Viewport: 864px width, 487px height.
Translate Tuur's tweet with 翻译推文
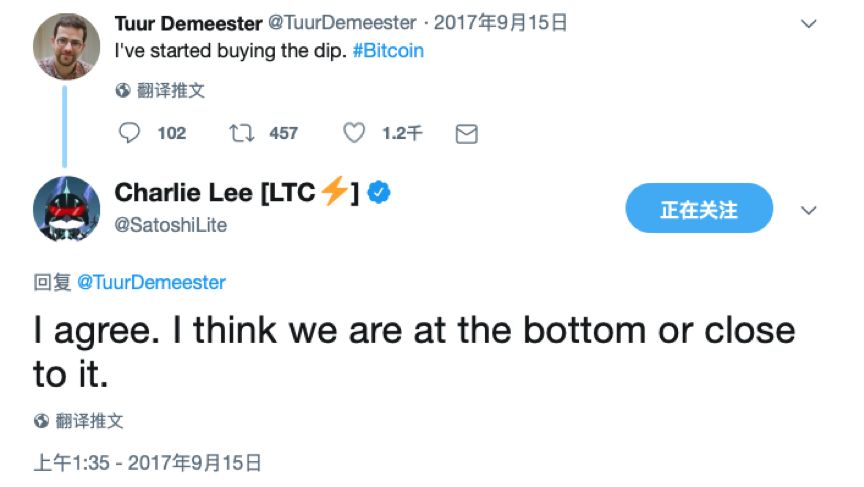pyautogui.click(x=171, y=90)
